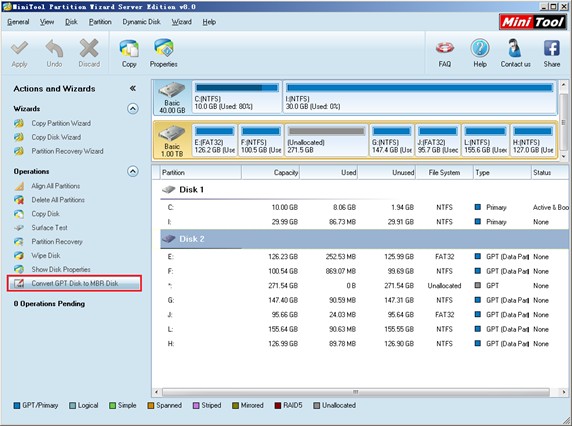
Task: Select Partition Recovery operation
Action: point(57,241)
